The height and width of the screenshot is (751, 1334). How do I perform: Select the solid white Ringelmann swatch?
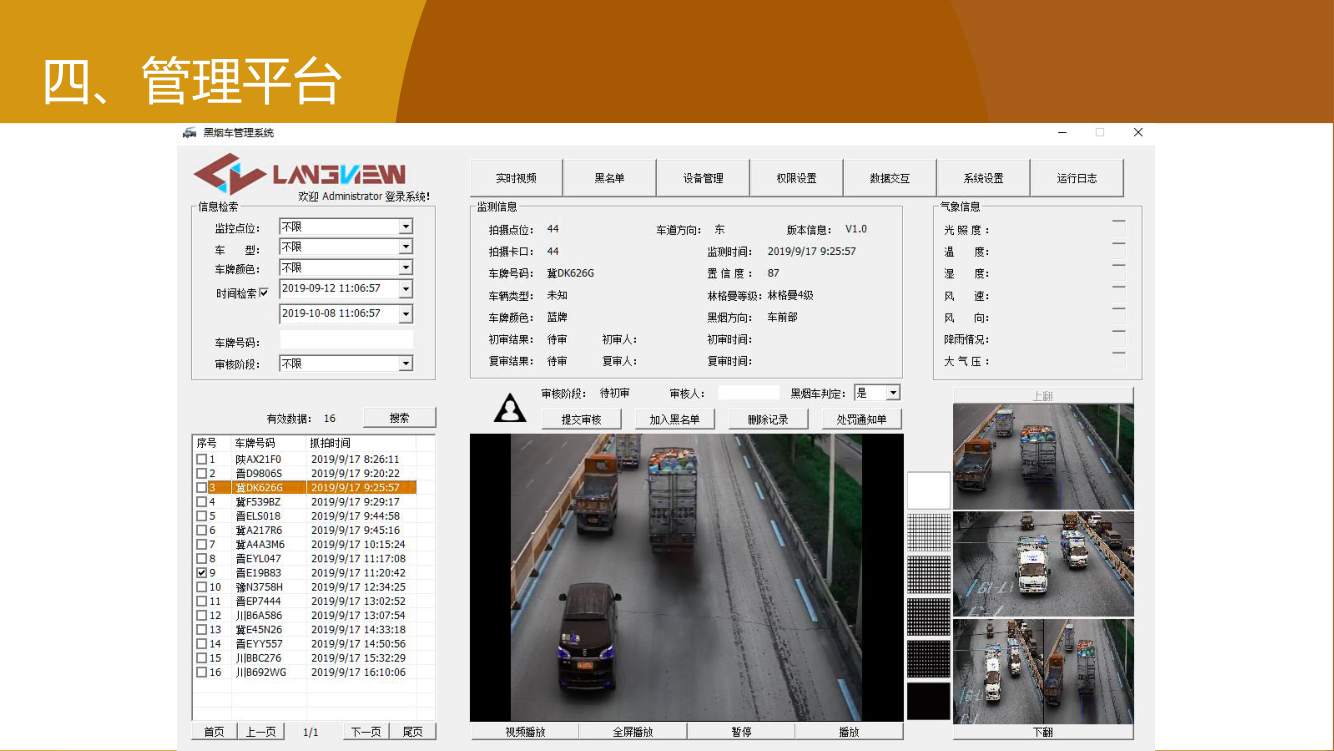pyautogui.click(x=928, y=491)
